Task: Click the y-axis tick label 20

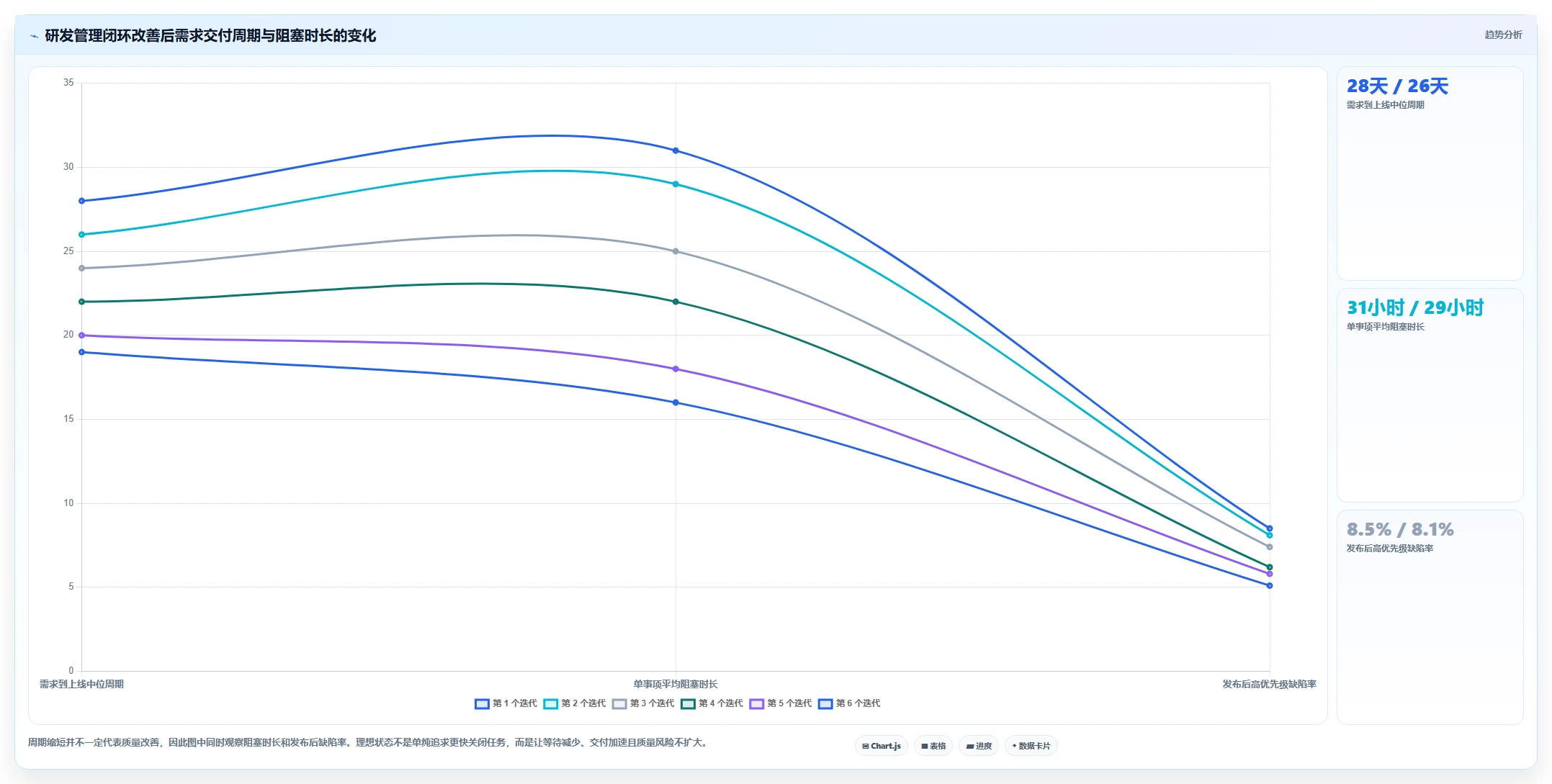Action: pyautogui.click(x=68, y=335)
